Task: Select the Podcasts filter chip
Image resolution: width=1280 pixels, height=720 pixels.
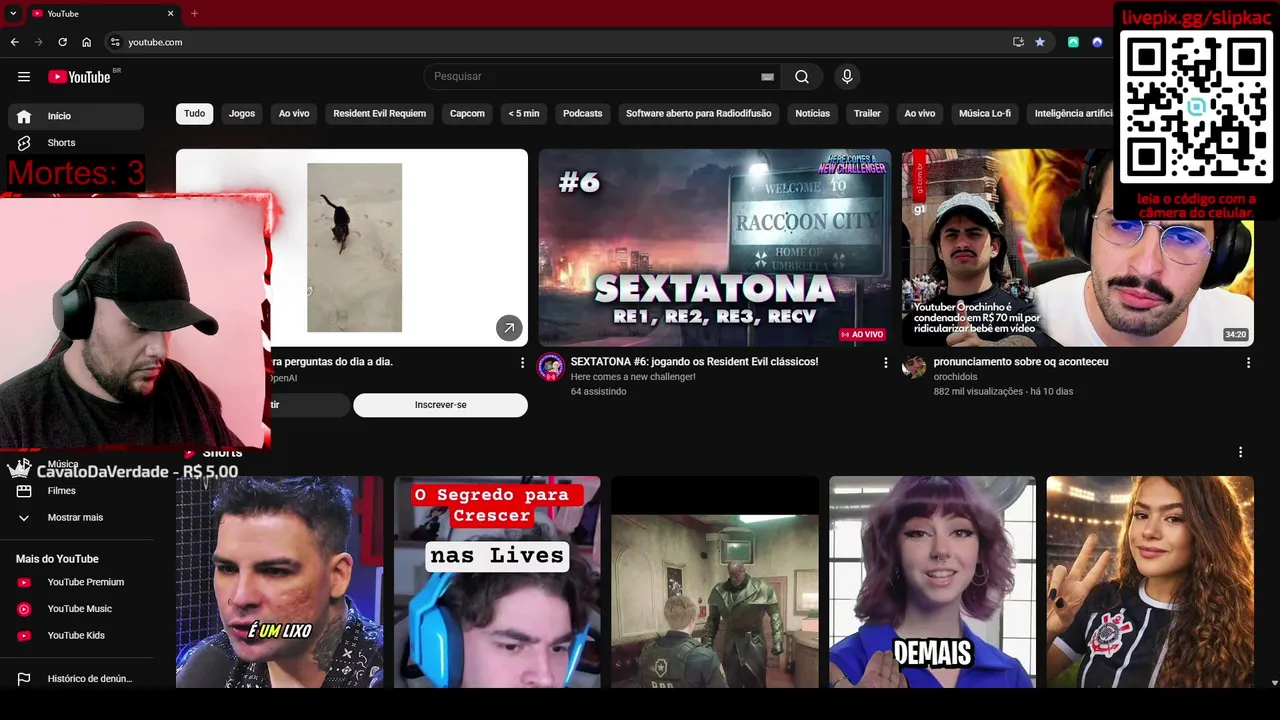Action: click(x=583, y=114)
